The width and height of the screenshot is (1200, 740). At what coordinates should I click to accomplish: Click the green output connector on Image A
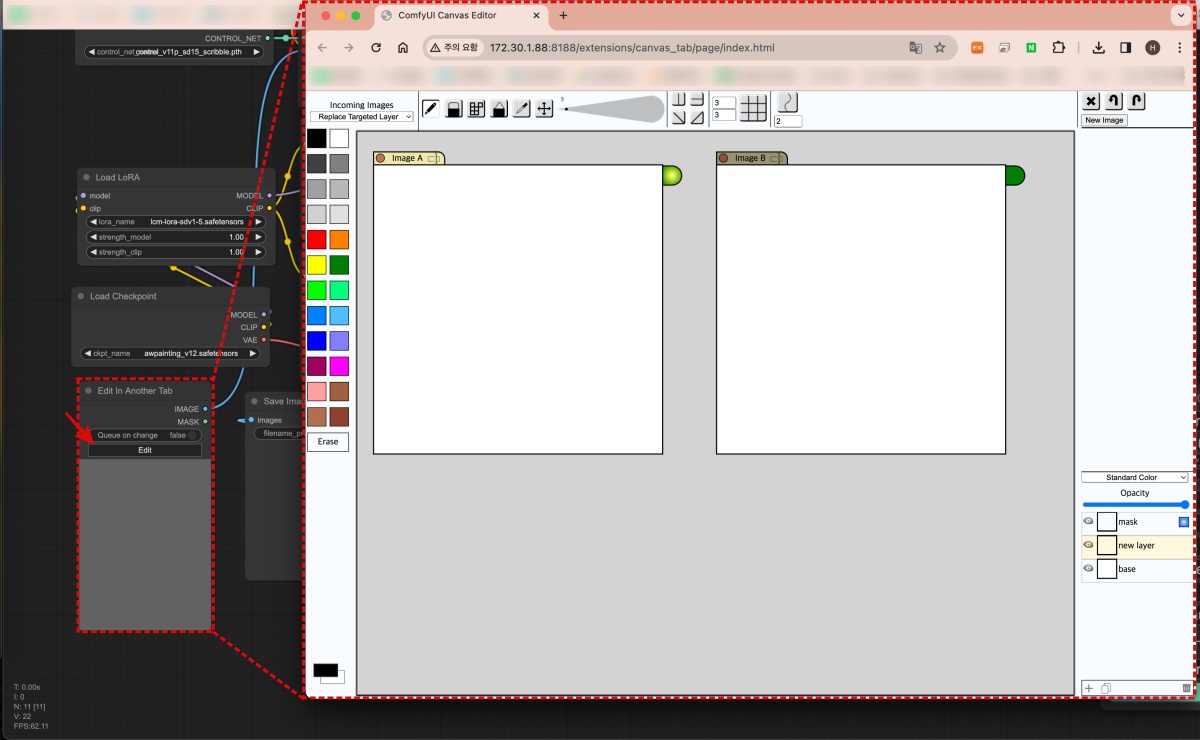click(671, 176)
